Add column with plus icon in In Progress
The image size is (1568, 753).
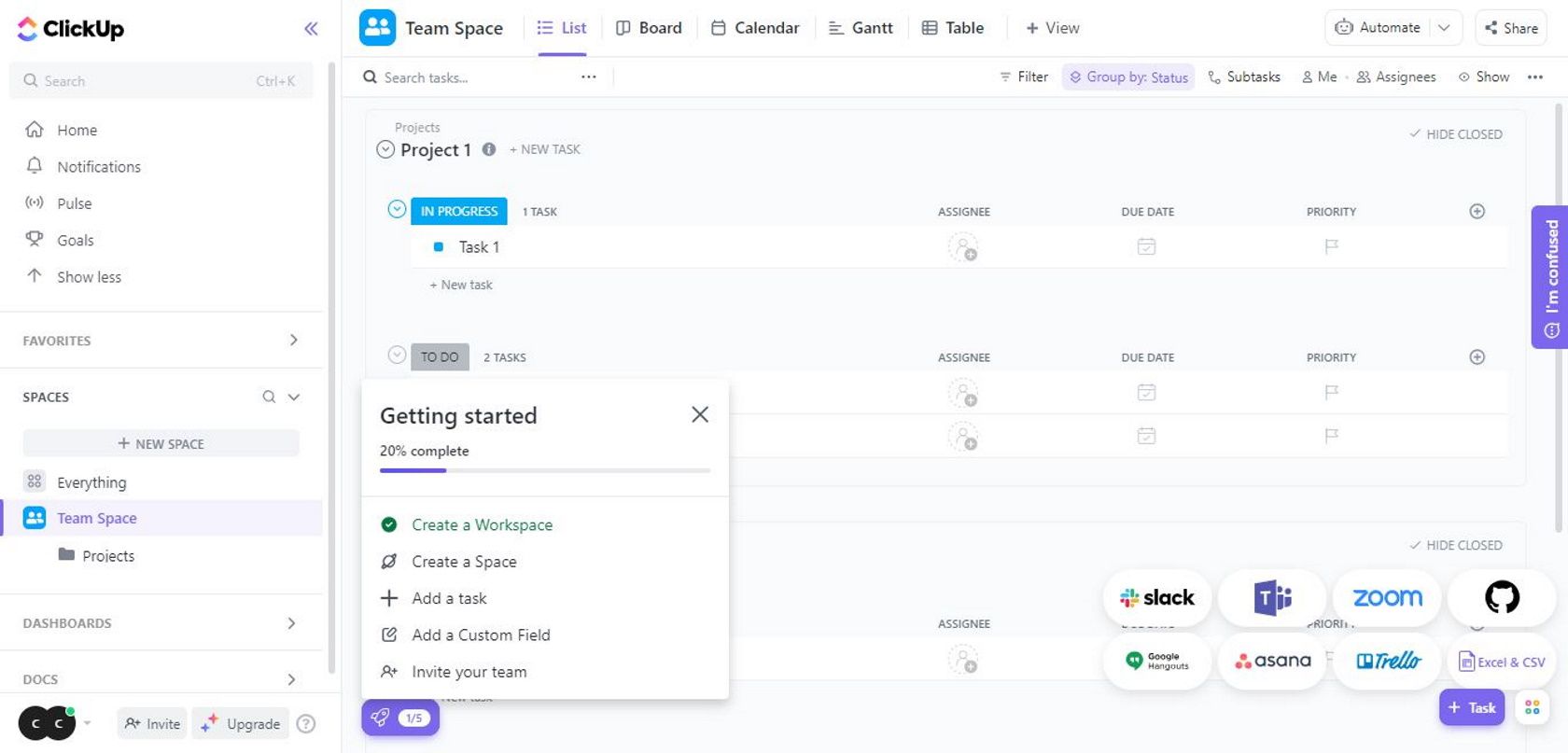click(x=1477, y=212)
